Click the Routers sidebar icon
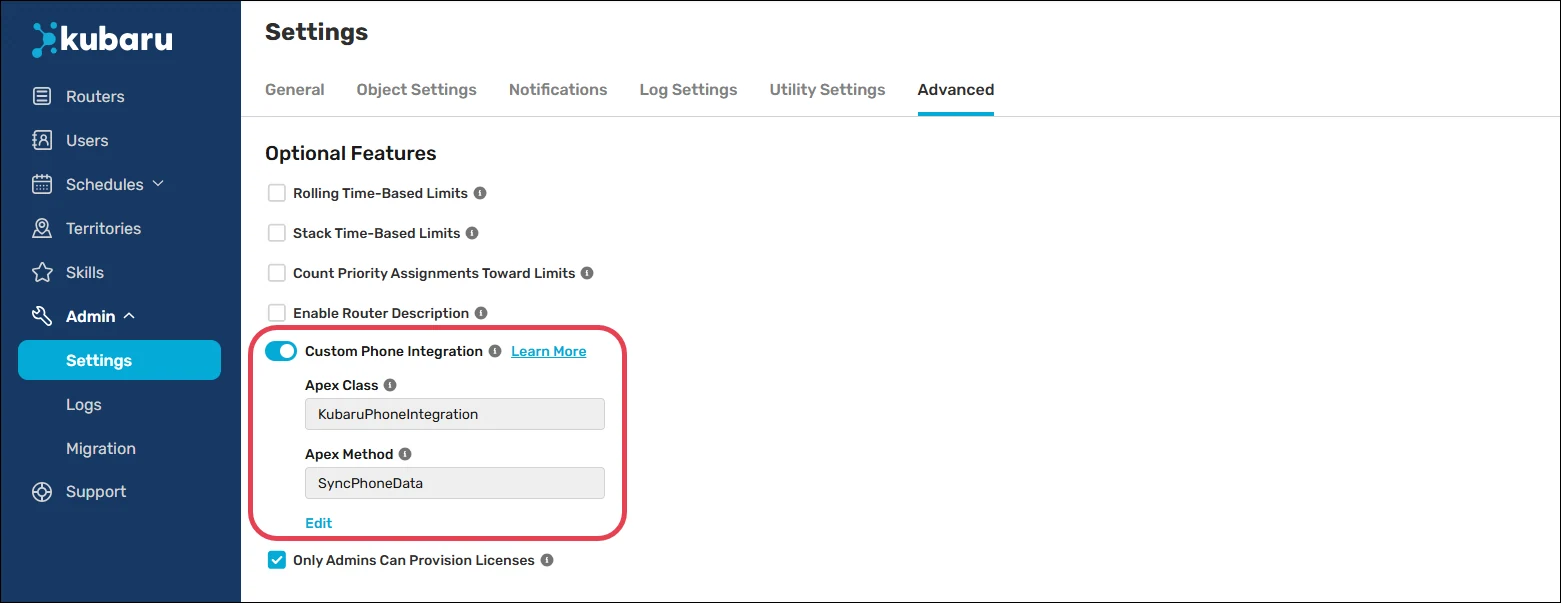 coord(42,97)
